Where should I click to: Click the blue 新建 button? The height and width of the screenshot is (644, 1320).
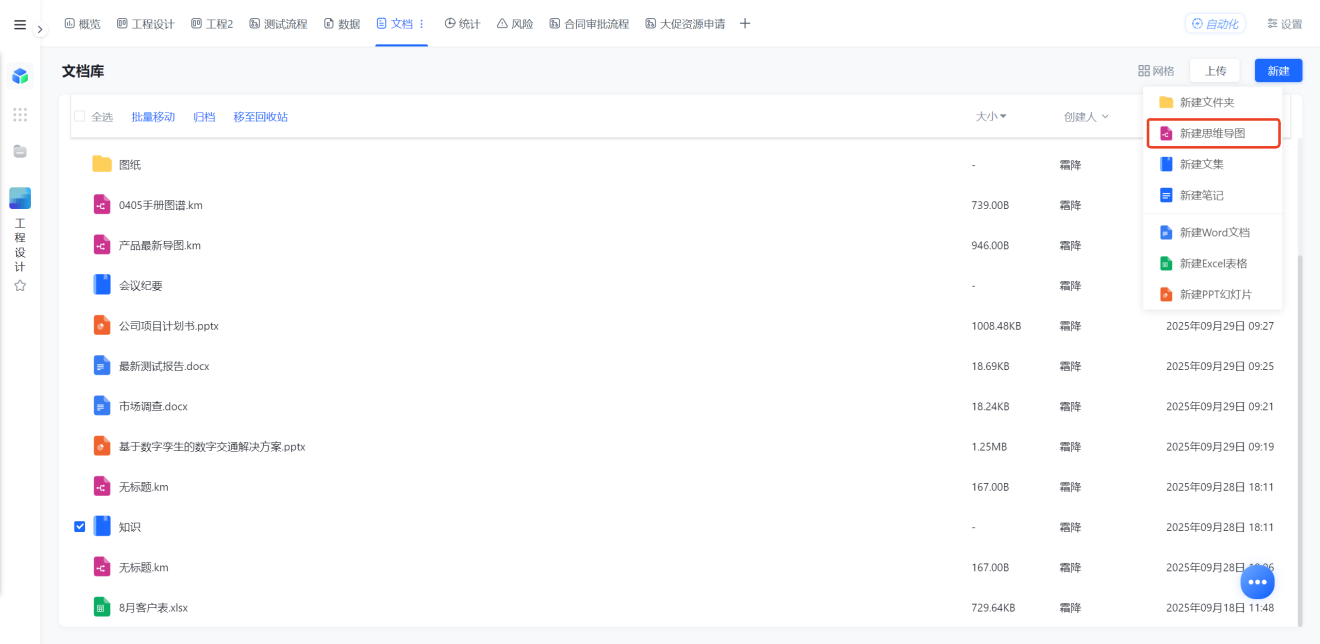tap(1278, 71)
